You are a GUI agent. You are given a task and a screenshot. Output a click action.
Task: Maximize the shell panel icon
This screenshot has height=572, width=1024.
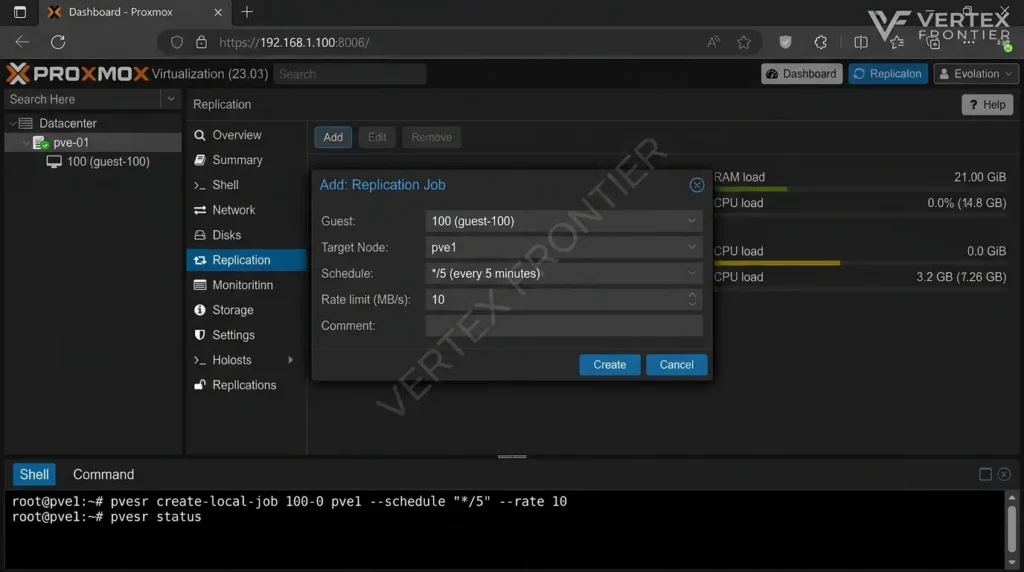(985, 474)
